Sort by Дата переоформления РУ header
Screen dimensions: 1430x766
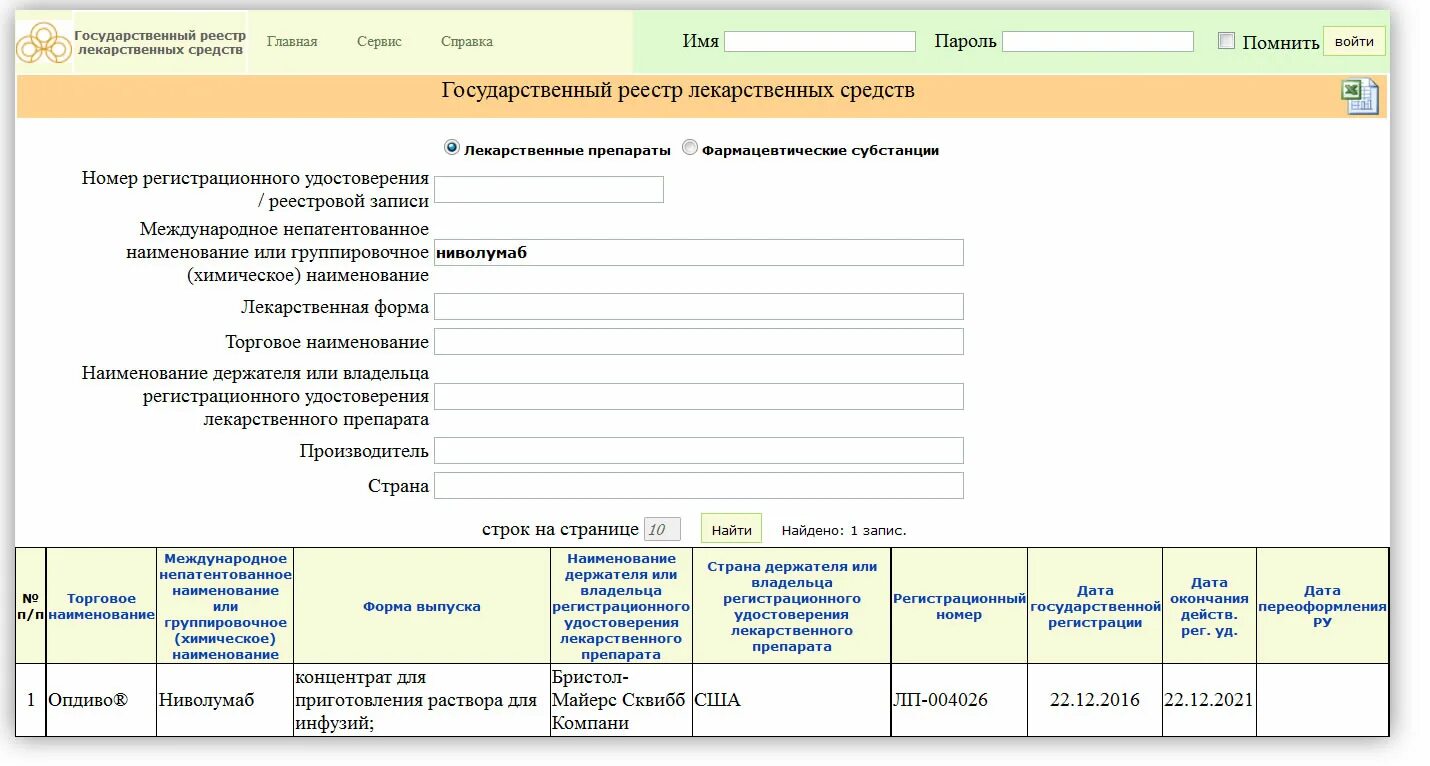point(1322,606)
